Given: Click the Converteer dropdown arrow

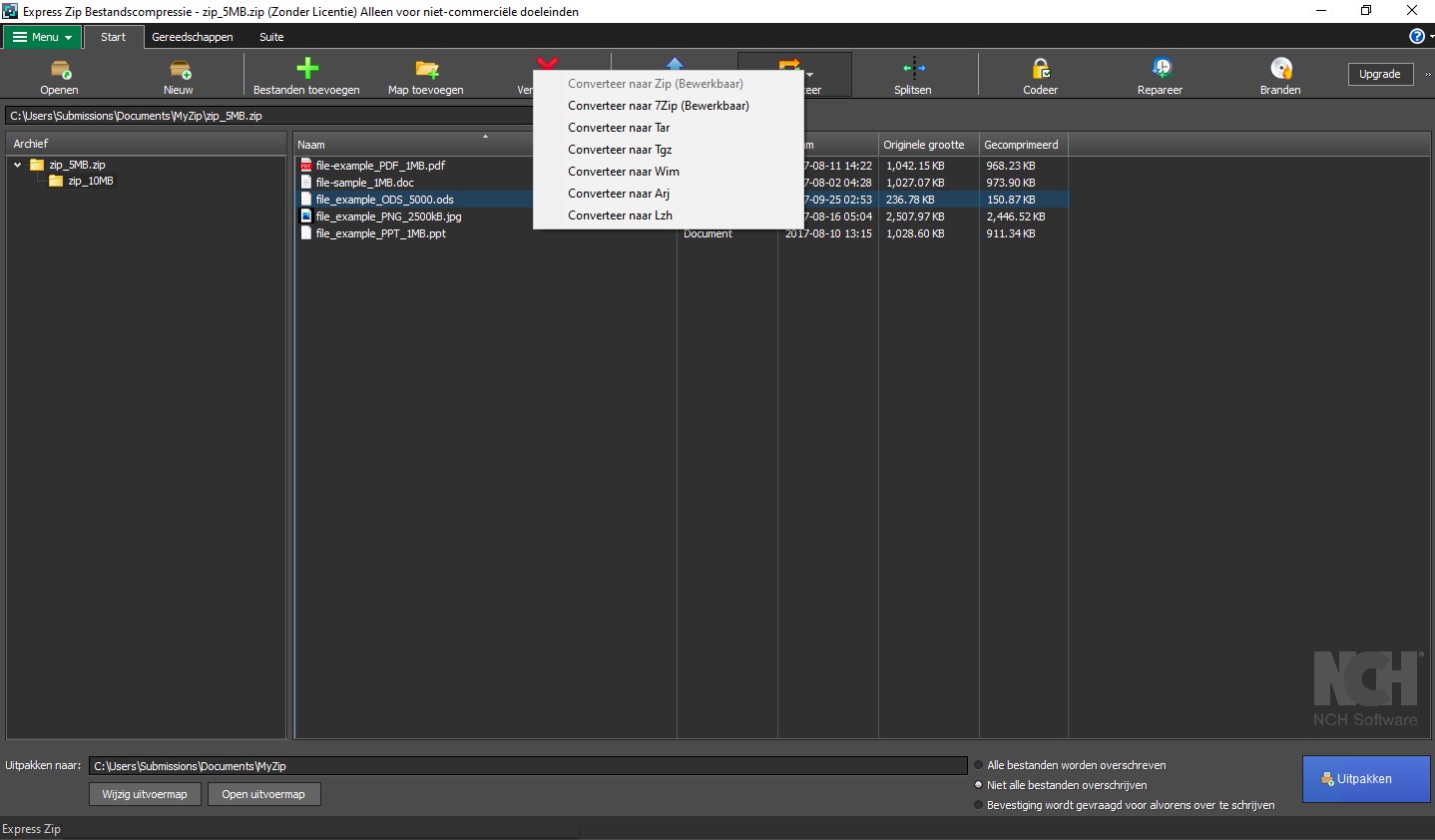Looking at the screenshot, I should point(809,75).
